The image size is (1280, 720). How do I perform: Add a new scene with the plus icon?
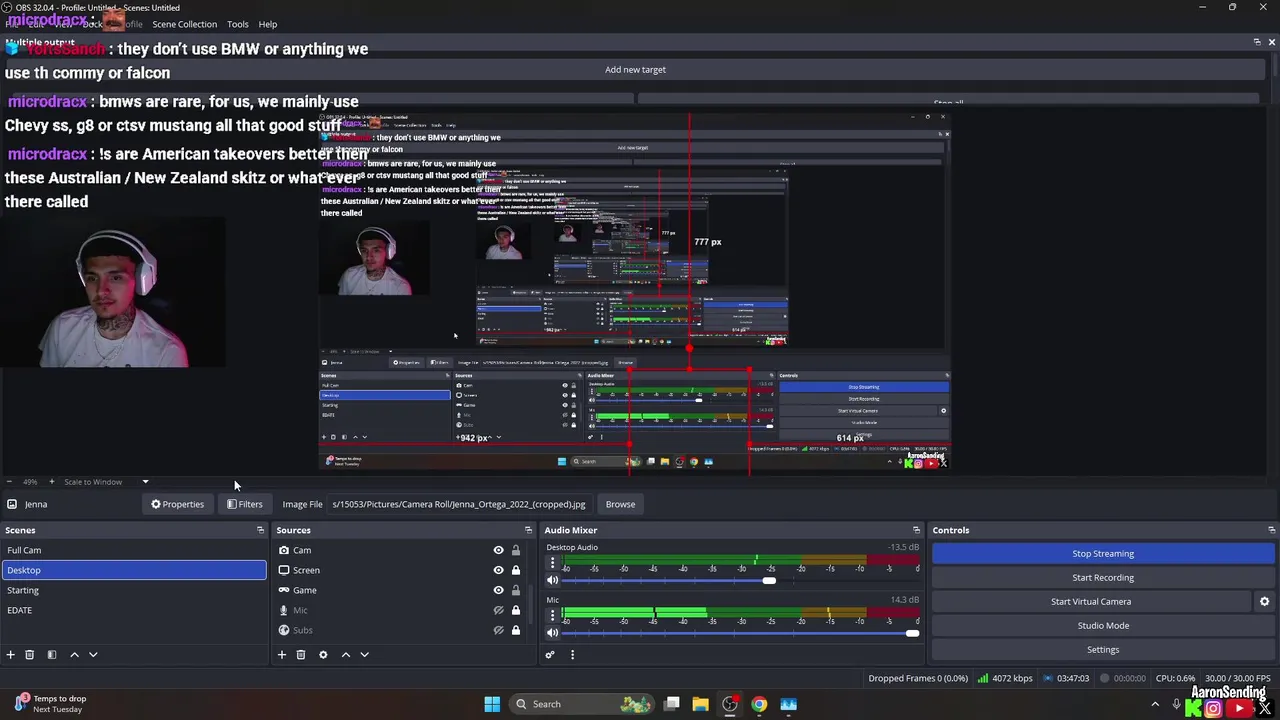click(10, 655)
